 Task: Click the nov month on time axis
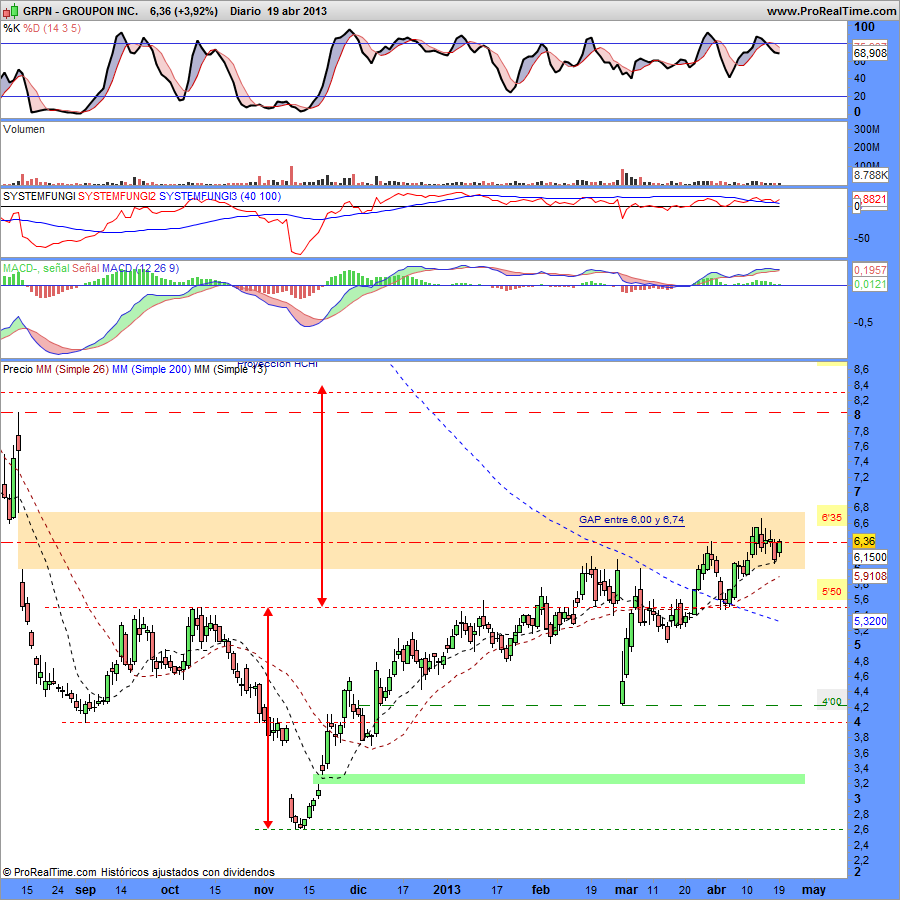tap(263, 890)
